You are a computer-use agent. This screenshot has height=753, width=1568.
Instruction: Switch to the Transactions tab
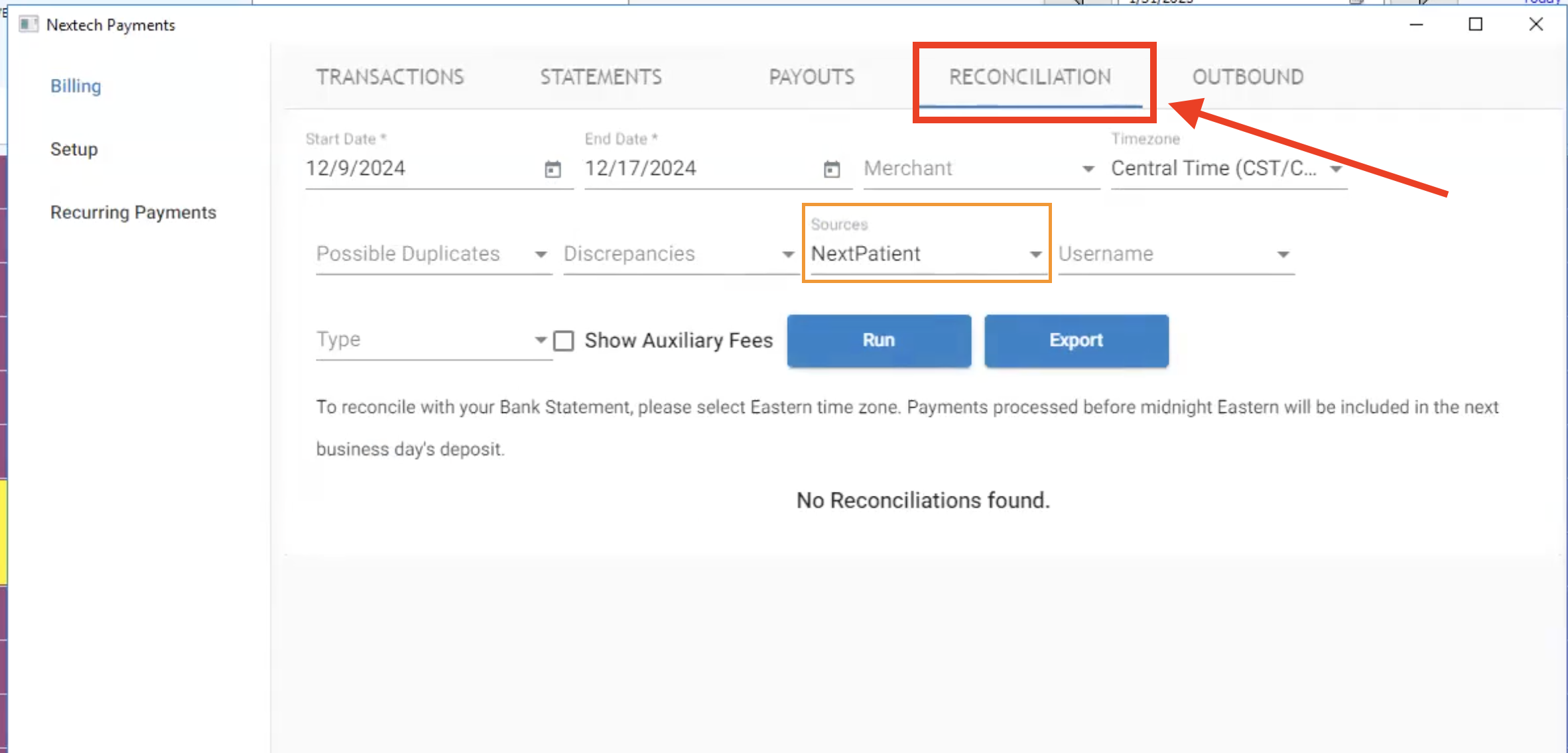pos(390,77)
